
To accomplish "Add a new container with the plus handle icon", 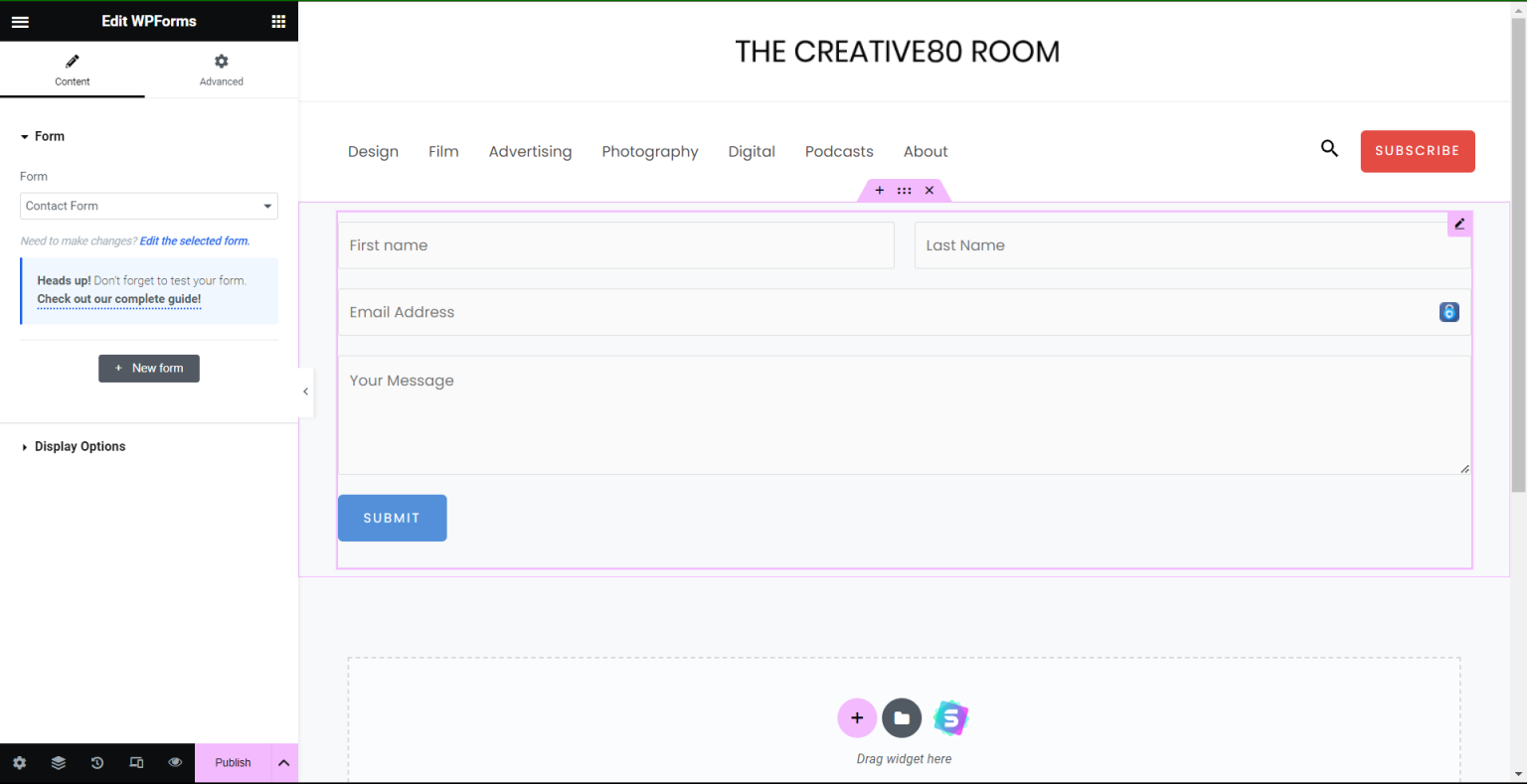I will [x=879, y=190].
